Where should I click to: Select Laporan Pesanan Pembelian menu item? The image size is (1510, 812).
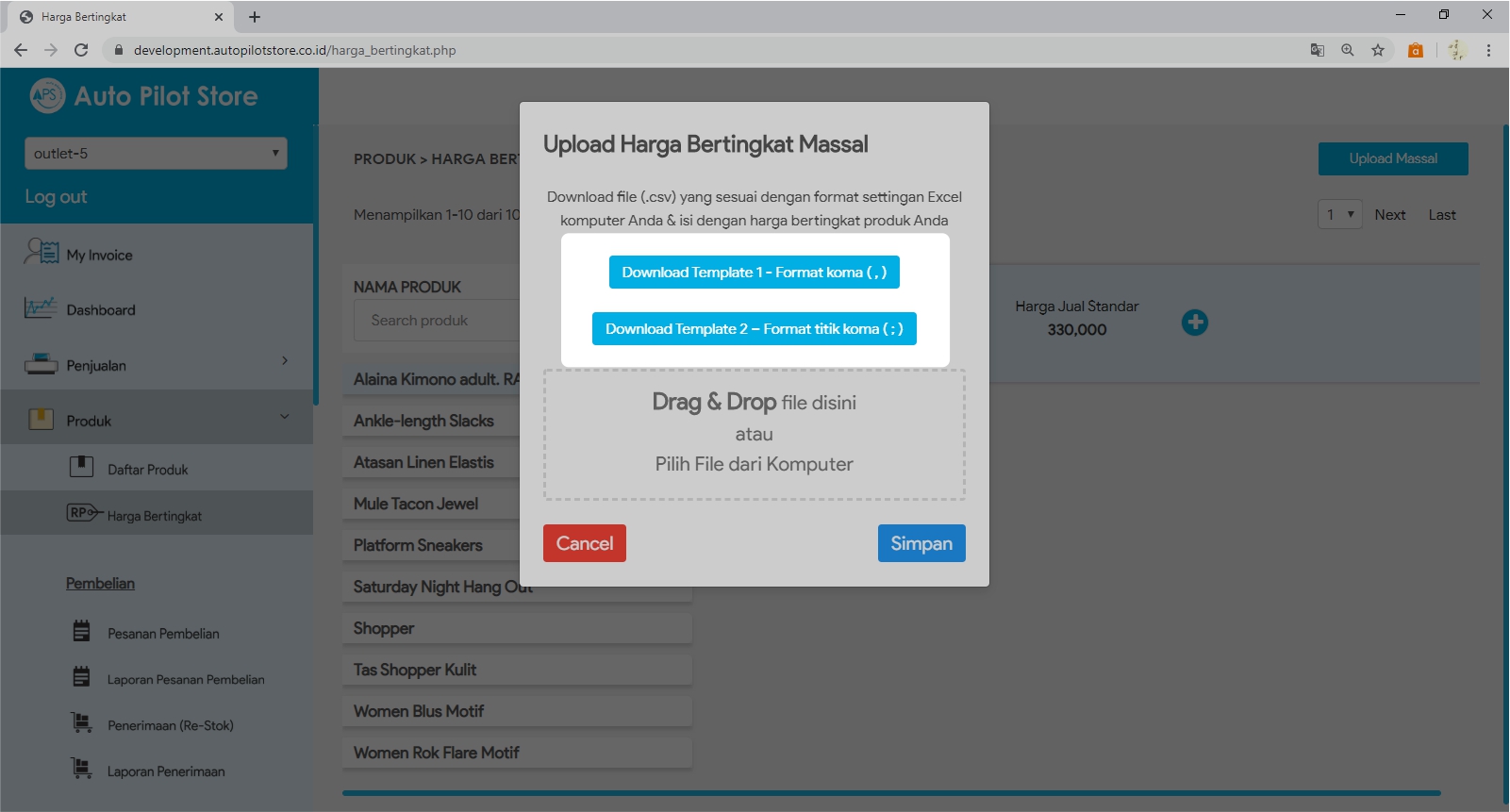pyautogui.click(x=186, y=680)
